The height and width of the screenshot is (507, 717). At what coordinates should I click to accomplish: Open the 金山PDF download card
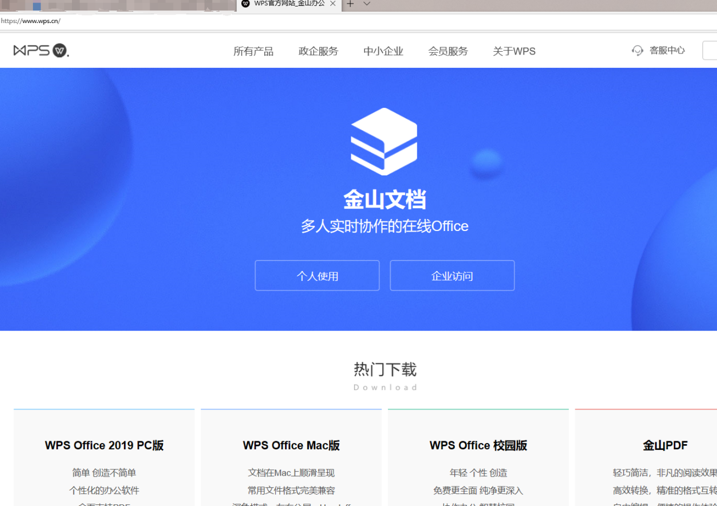pyautogui.click(x=646, y=458)
